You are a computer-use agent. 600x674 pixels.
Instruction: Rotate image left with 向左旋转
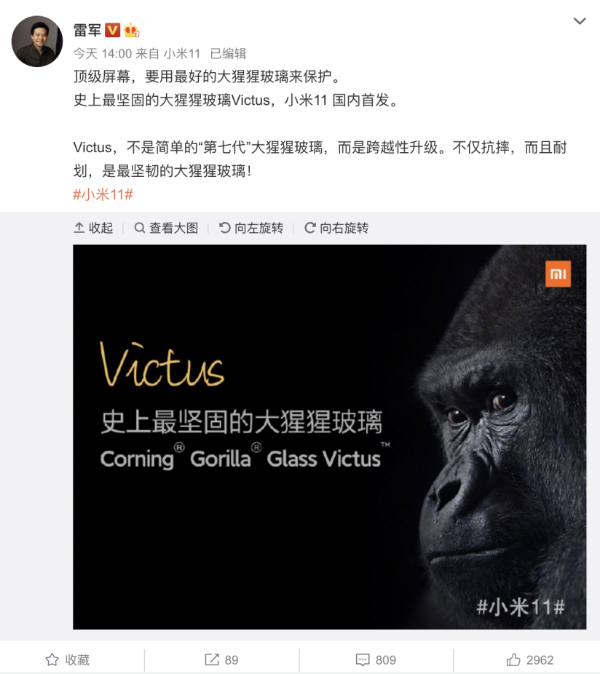pos(251,228)
